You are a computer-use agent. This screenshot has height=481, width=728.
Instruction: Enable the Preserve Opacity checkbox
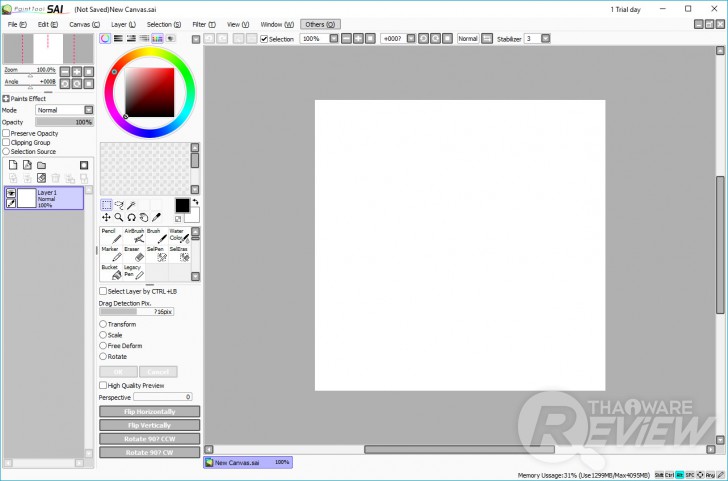6,133
